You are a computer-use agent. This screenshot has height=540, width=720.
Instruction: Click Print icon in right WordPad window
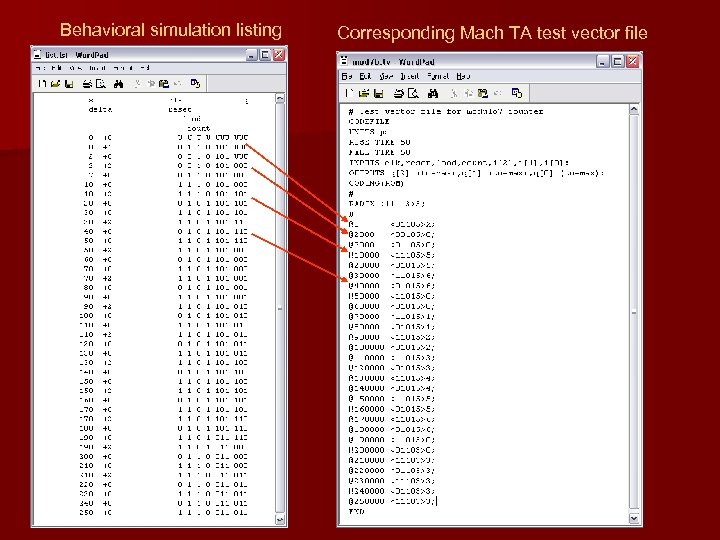tap(399, 94)
